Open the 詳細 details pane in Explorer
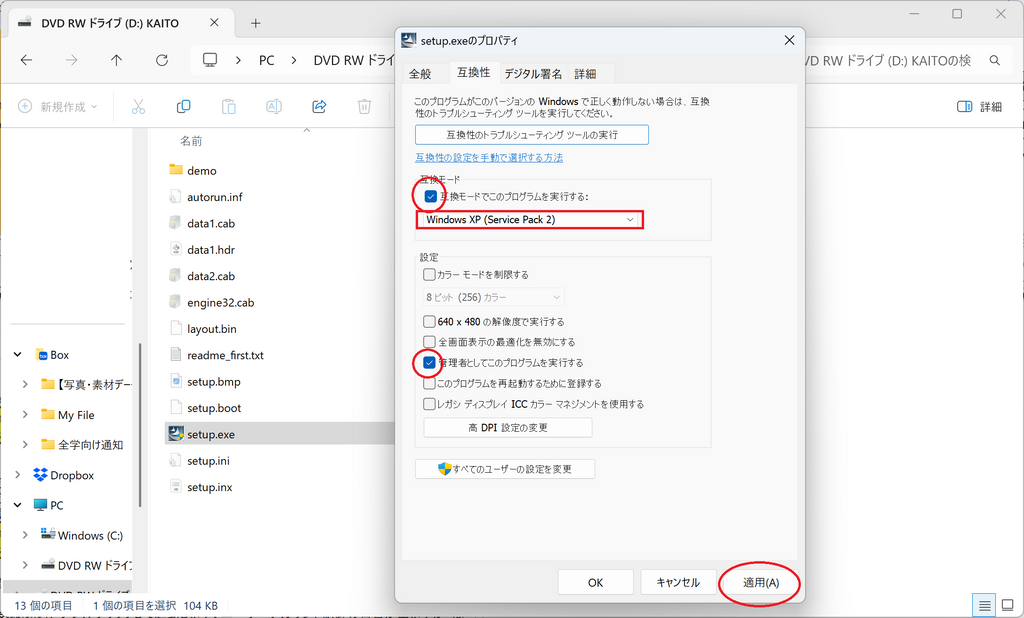The image size is (1024, 618). pyautogui.click(x=979, y=106)
